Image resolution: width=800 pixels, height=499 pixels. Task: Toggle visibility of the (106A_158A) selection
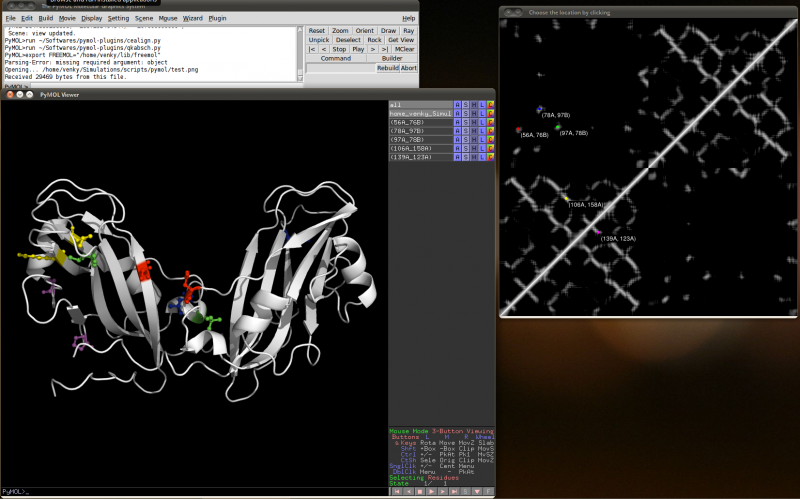tap(420, 149)
